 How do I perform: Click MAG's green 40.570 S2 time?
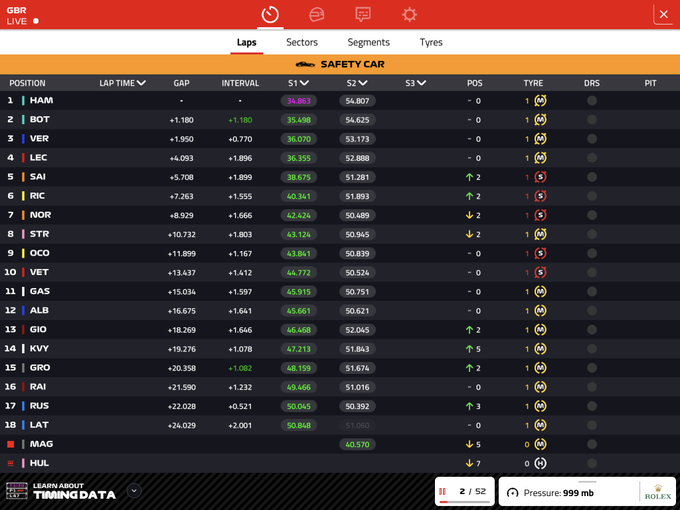coord(357,445)
